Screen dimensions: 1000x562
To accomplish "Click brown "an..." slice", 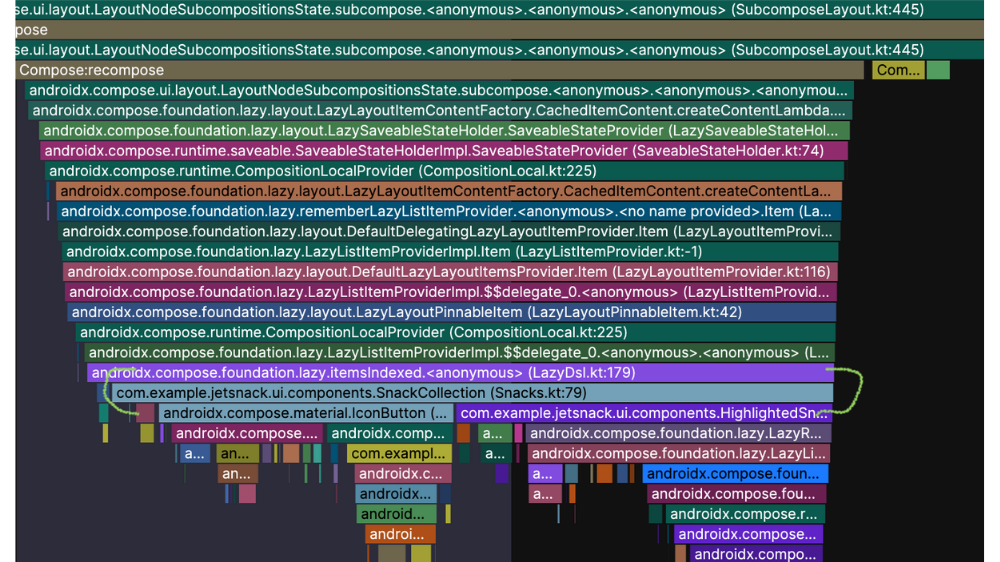I will click(238, 474).
